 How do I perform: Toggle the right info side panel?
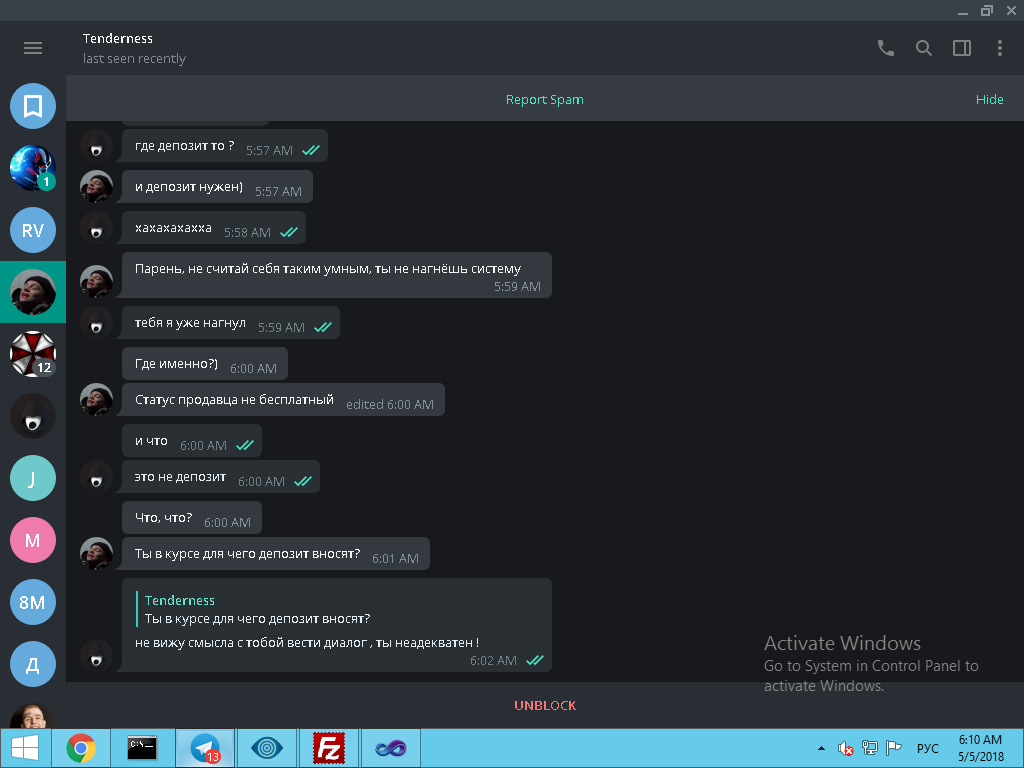(x=962, y=48)
